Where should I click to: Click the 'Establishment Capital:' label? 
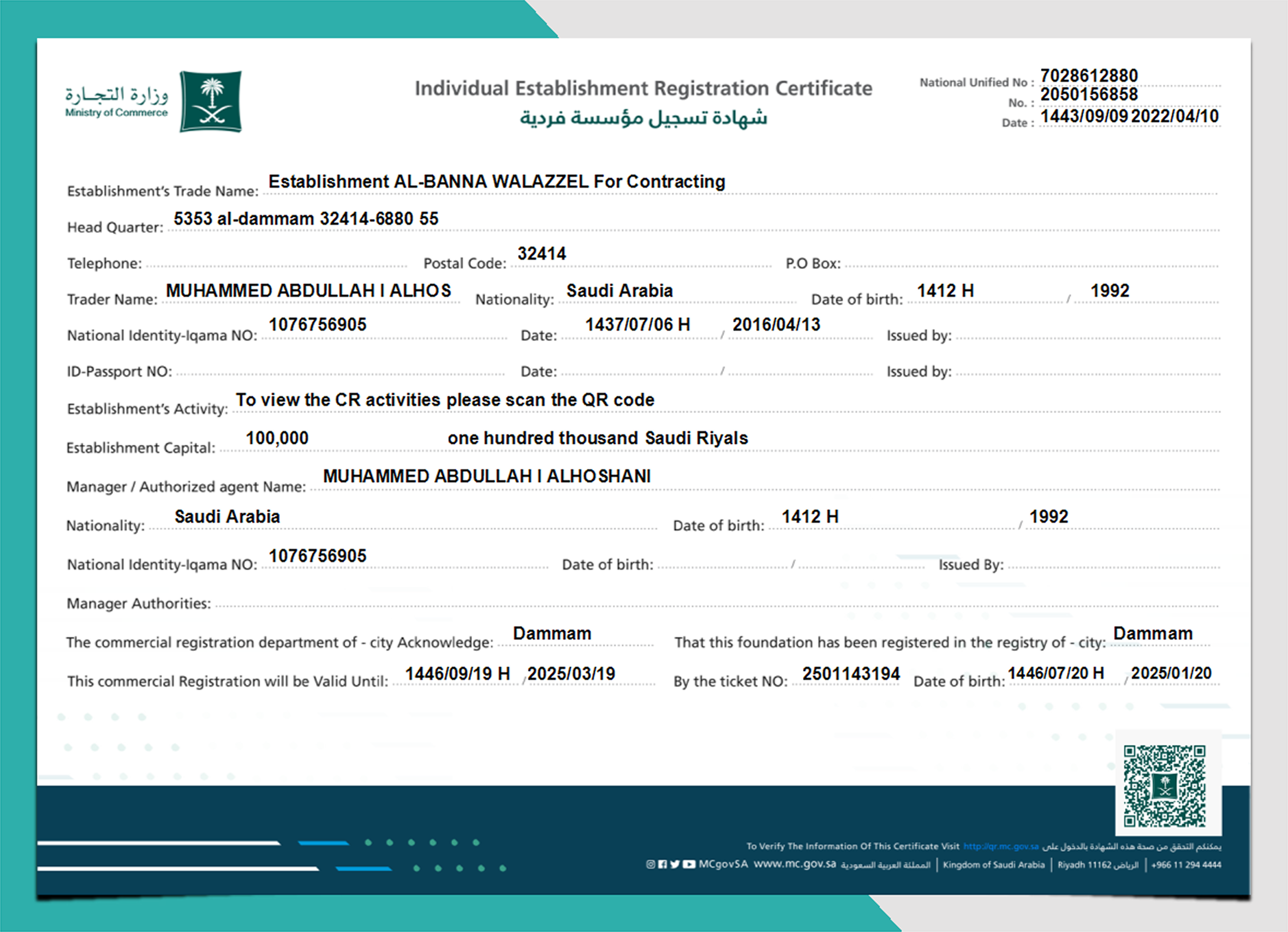tap(141, 448)
